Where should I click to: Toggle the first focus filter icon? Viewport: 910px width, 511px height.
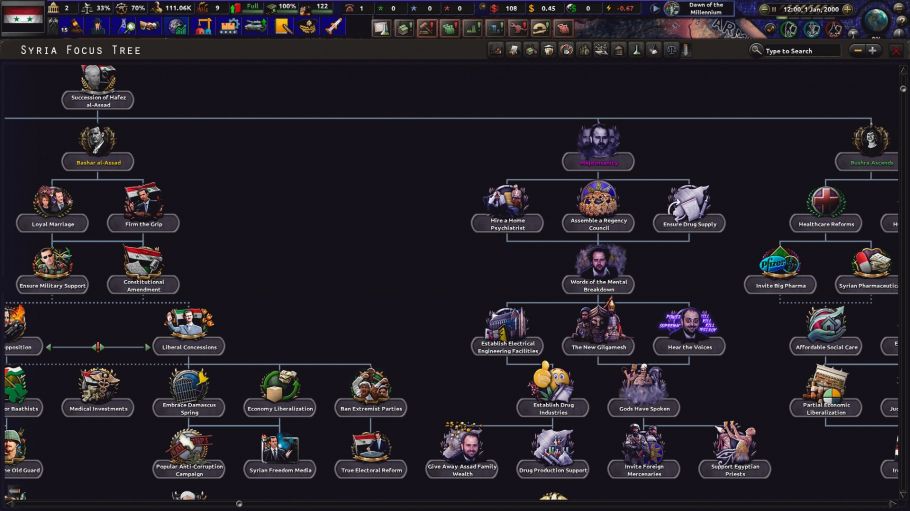496,51
